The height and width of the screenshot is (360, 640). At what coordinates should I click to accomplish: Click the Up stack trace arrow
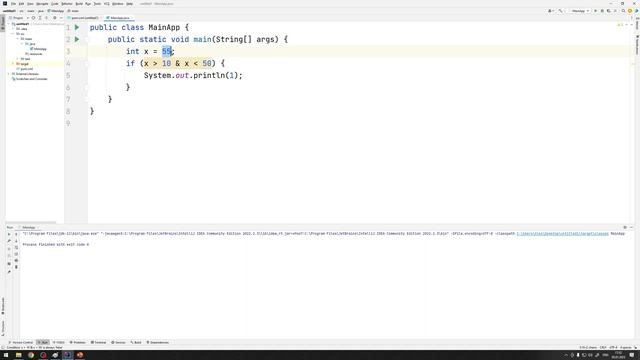pos(16,234)
